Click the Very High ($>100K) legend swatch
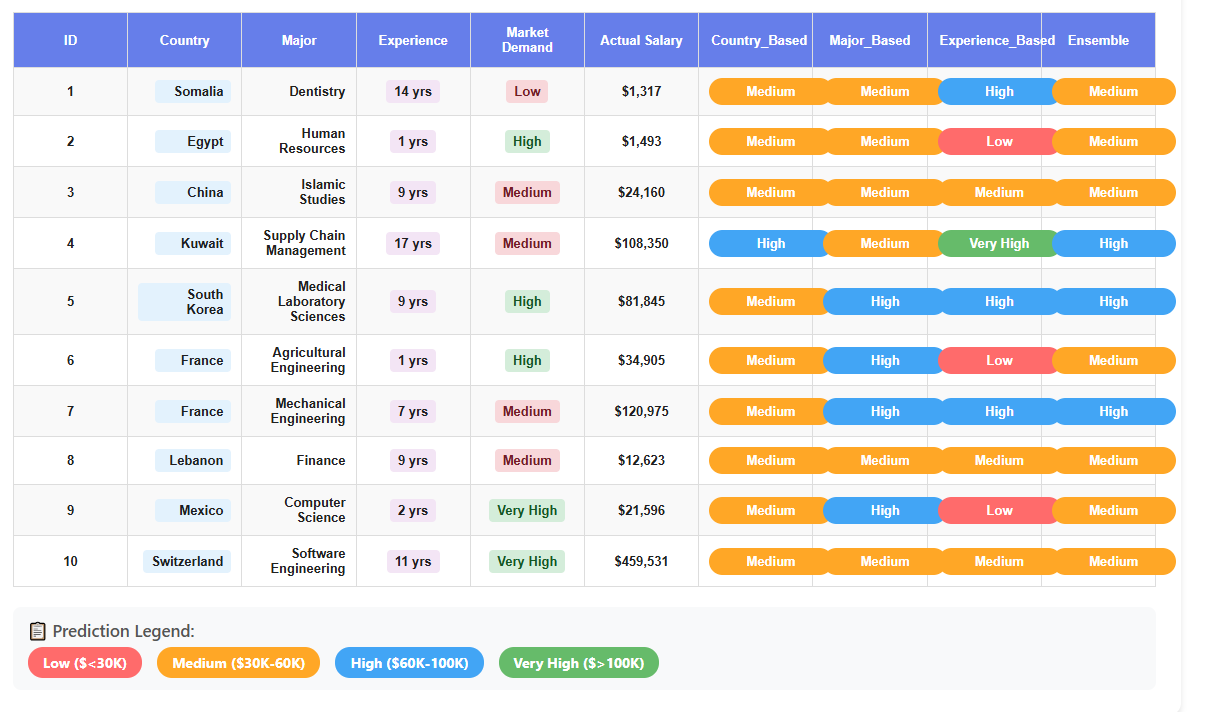Image resolution: width=1209 pixels, height=712 pixels. (x=578, y=663)
